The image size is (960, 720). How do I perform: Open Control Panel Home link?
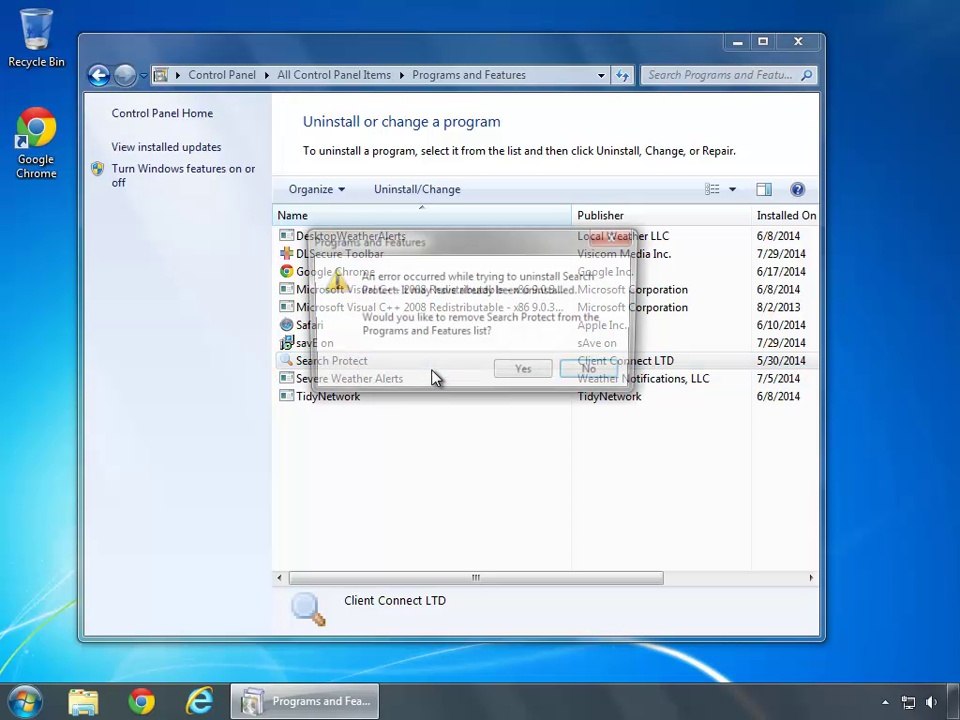[162, 113]
